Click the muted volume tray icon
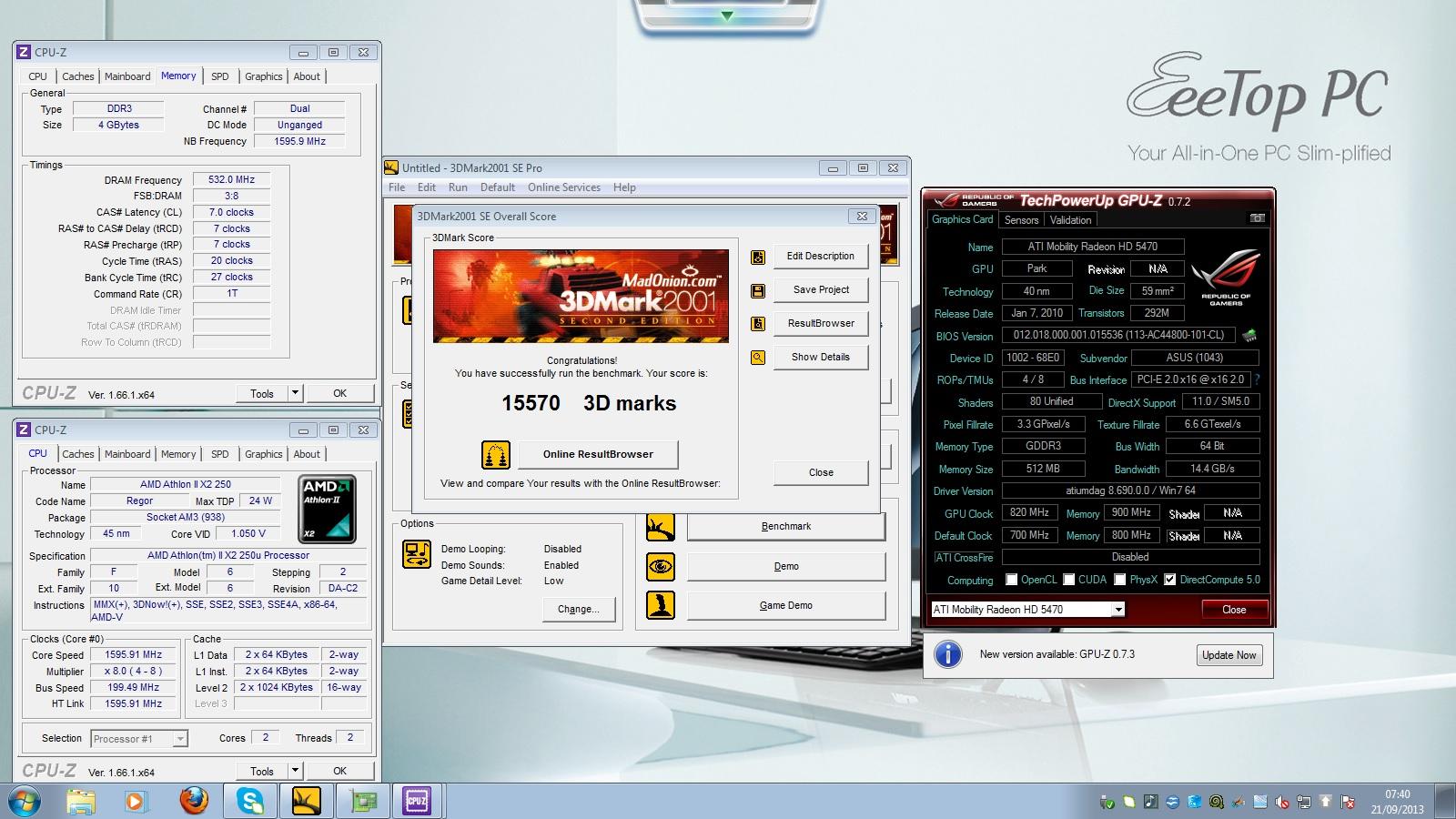The height and width of the screenshot is (819, 1456). (1282, 802)
